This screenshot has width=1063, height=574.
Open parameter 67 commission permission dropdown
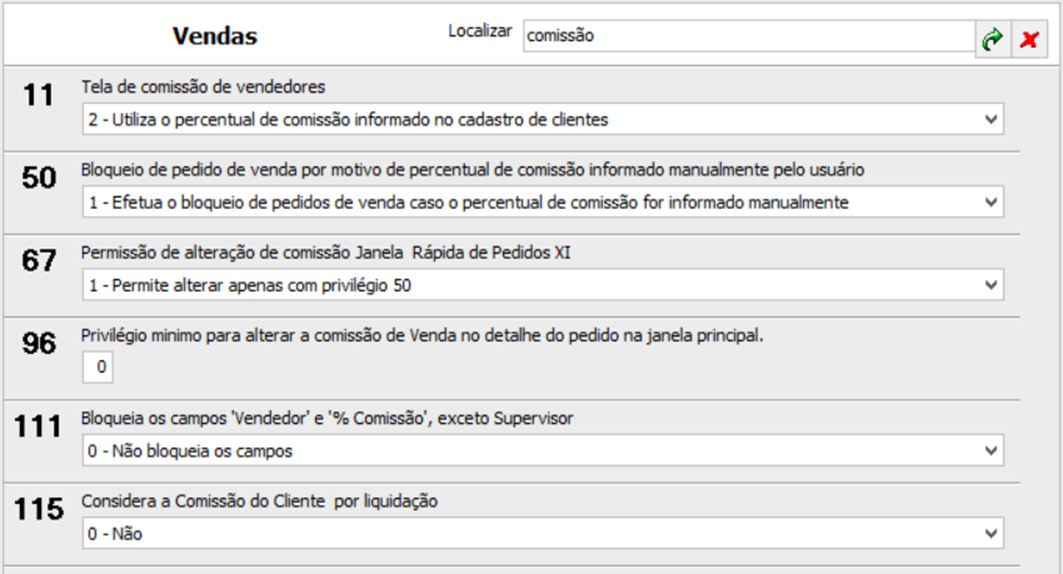click(x=542, y=285)
